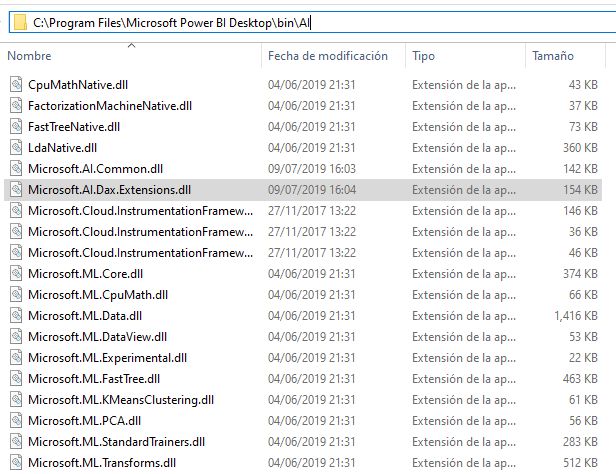Click icon of 146 KB Cloud.InstrumentationFramework file

[x=16, y=210]
